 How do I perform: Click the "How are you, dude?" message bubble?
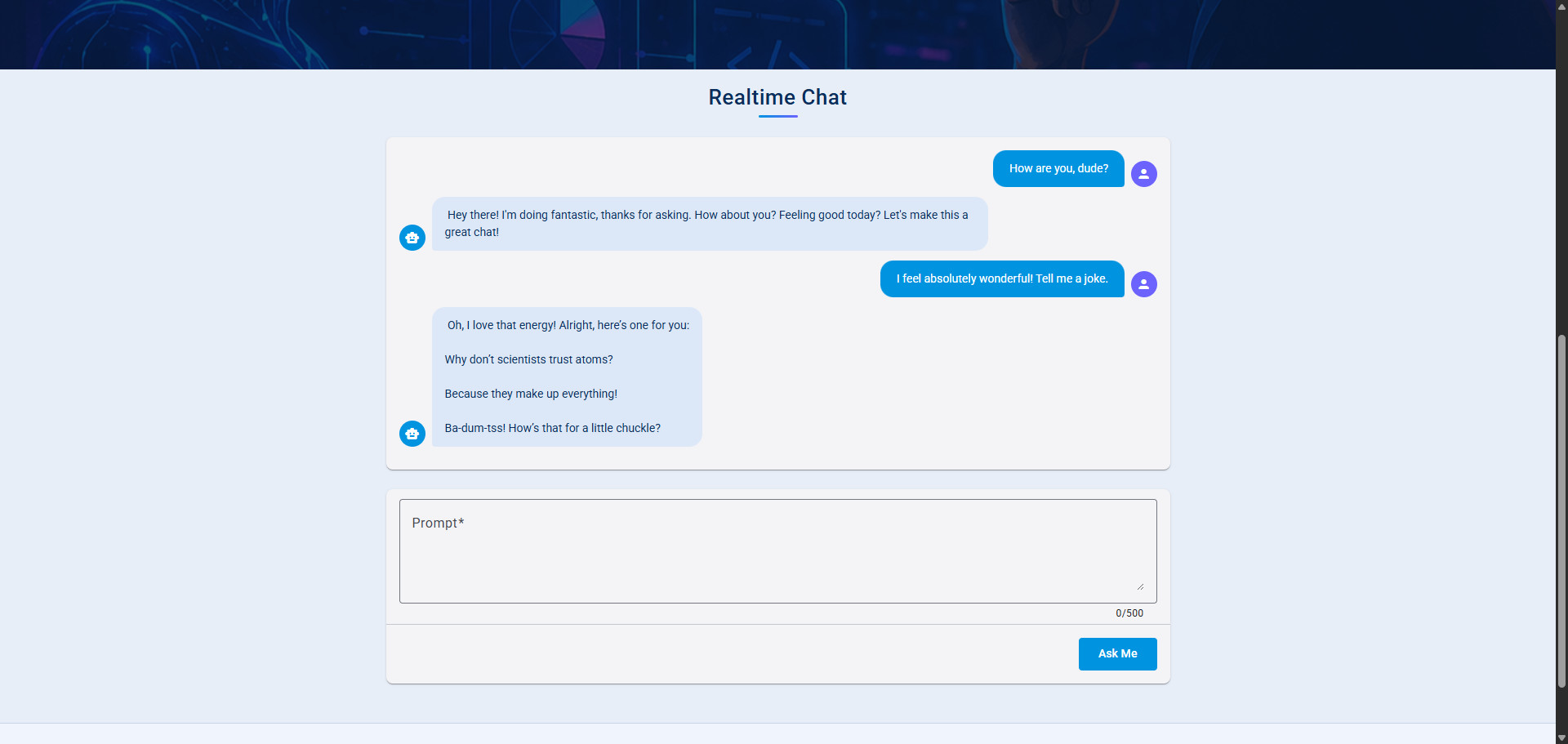[1058, 169]
